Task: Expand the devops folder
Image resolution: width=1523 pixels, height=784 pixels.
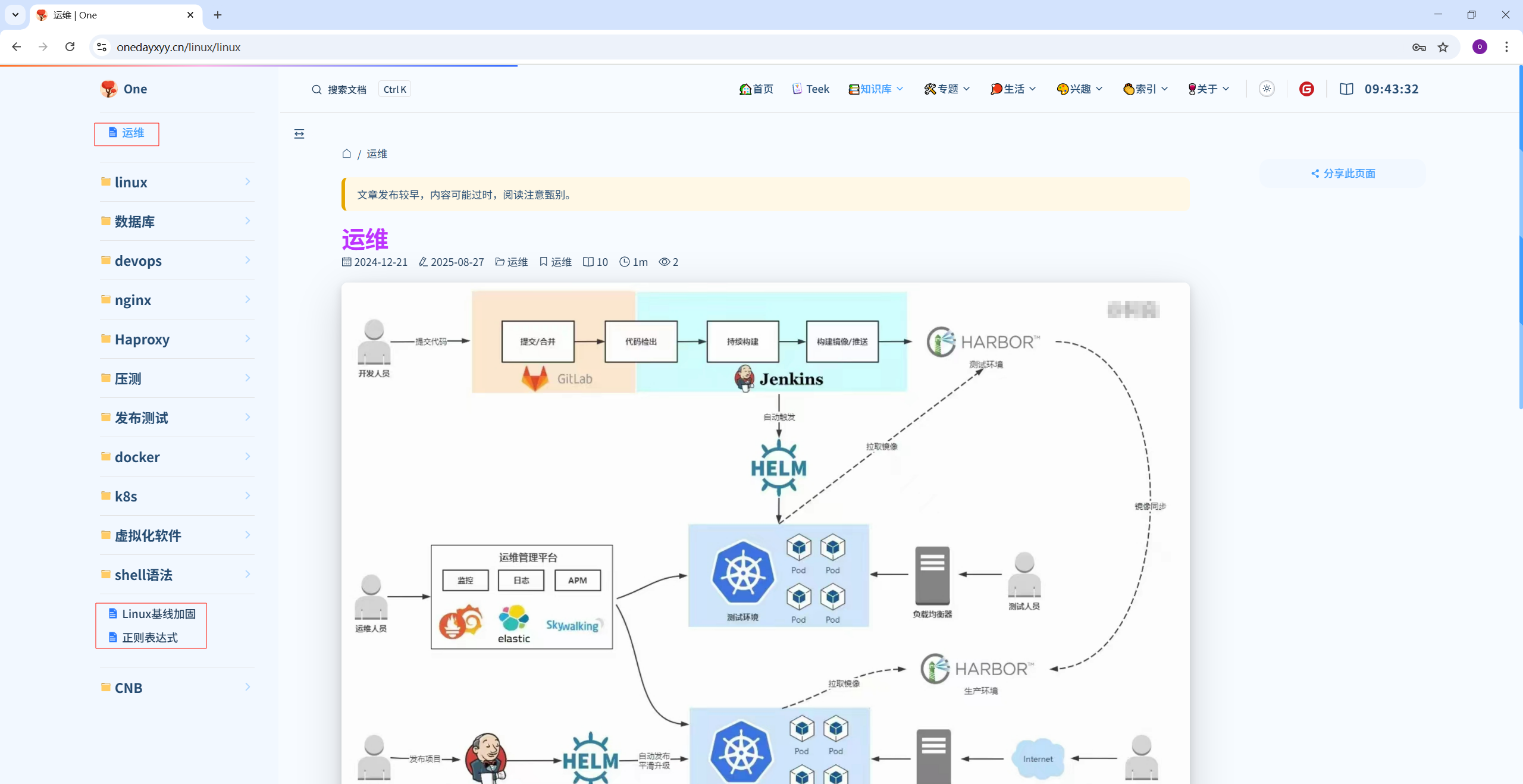Action: (177, 261)
